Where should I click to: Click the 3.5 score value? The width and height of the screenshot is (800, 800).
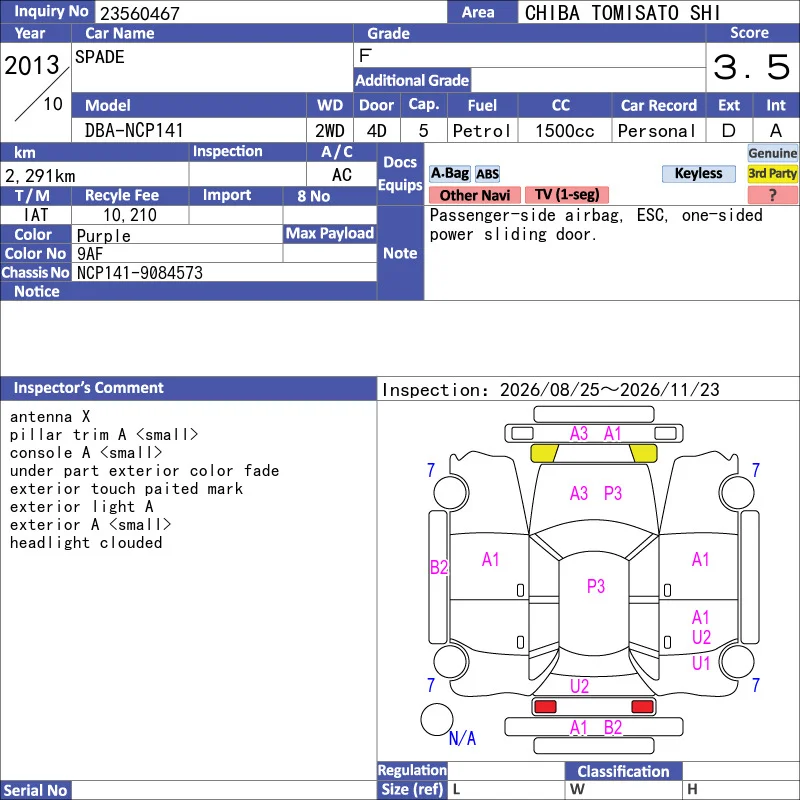pos(752,67)
